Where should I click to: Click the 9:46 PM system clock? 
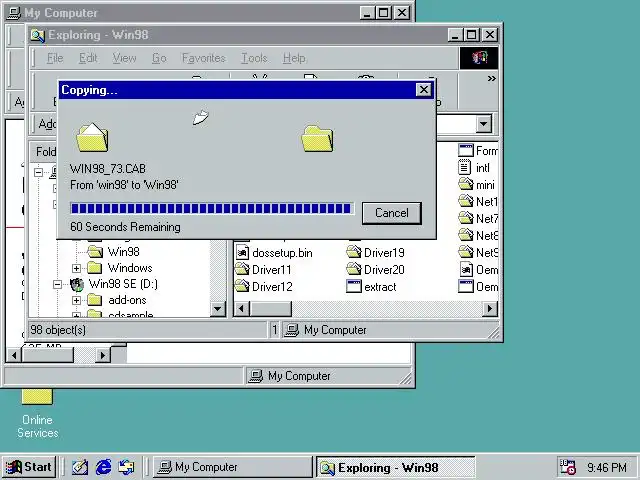607,467
